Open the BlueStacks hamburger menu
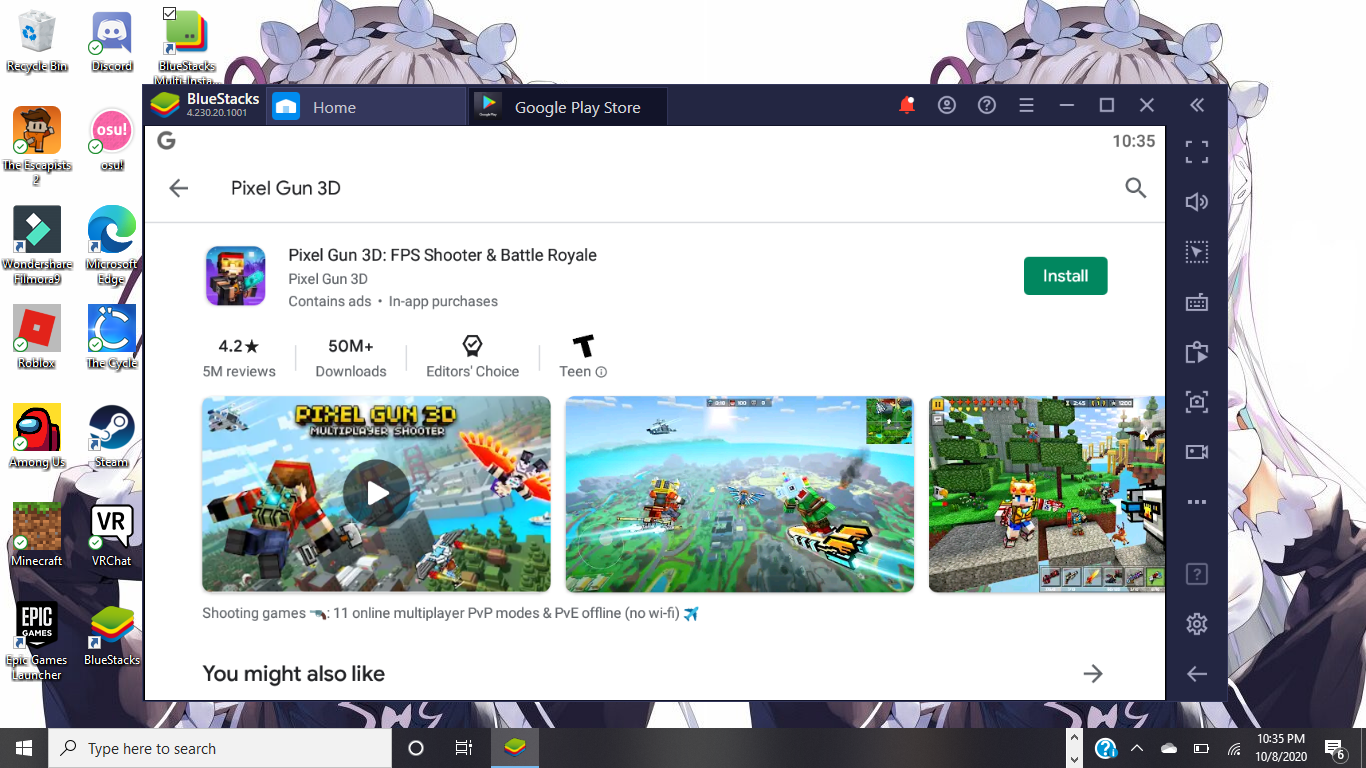Image resolution: width=1366 pixels, height=768 pixels. click(1026, 105)
